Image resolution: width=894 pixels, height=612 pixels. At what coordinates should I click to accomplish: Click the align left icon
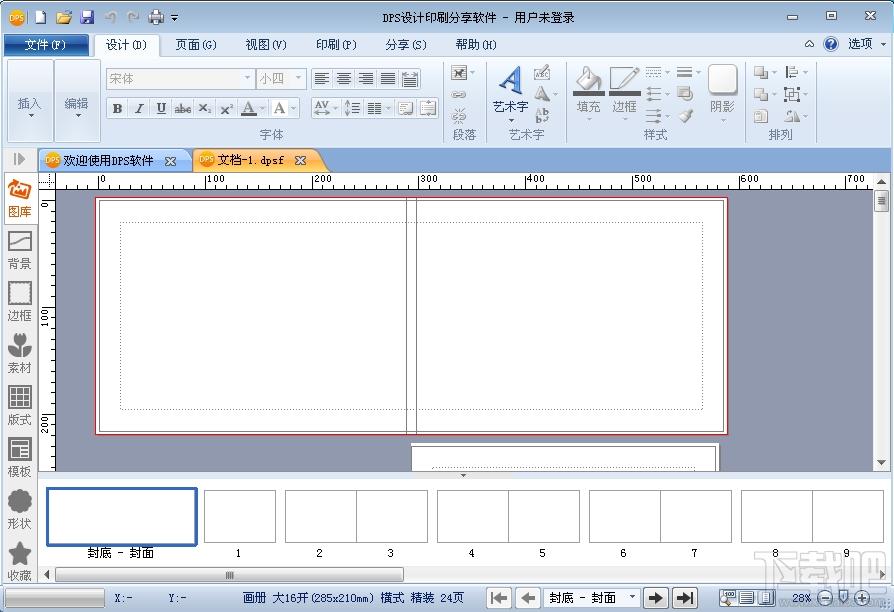point(322,79)
